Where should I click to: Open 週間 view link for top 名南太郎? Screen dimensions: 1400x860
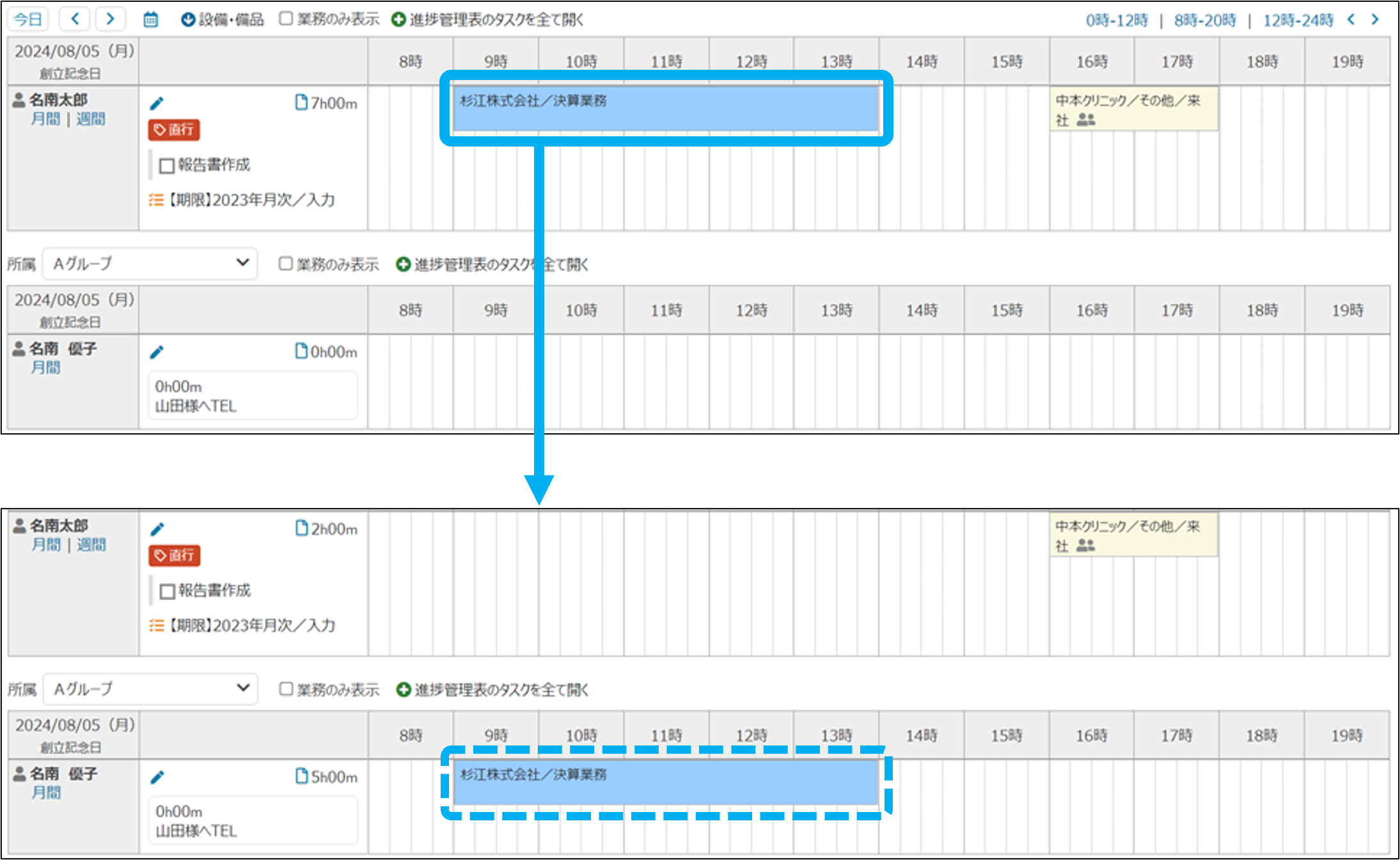(91, 119)
